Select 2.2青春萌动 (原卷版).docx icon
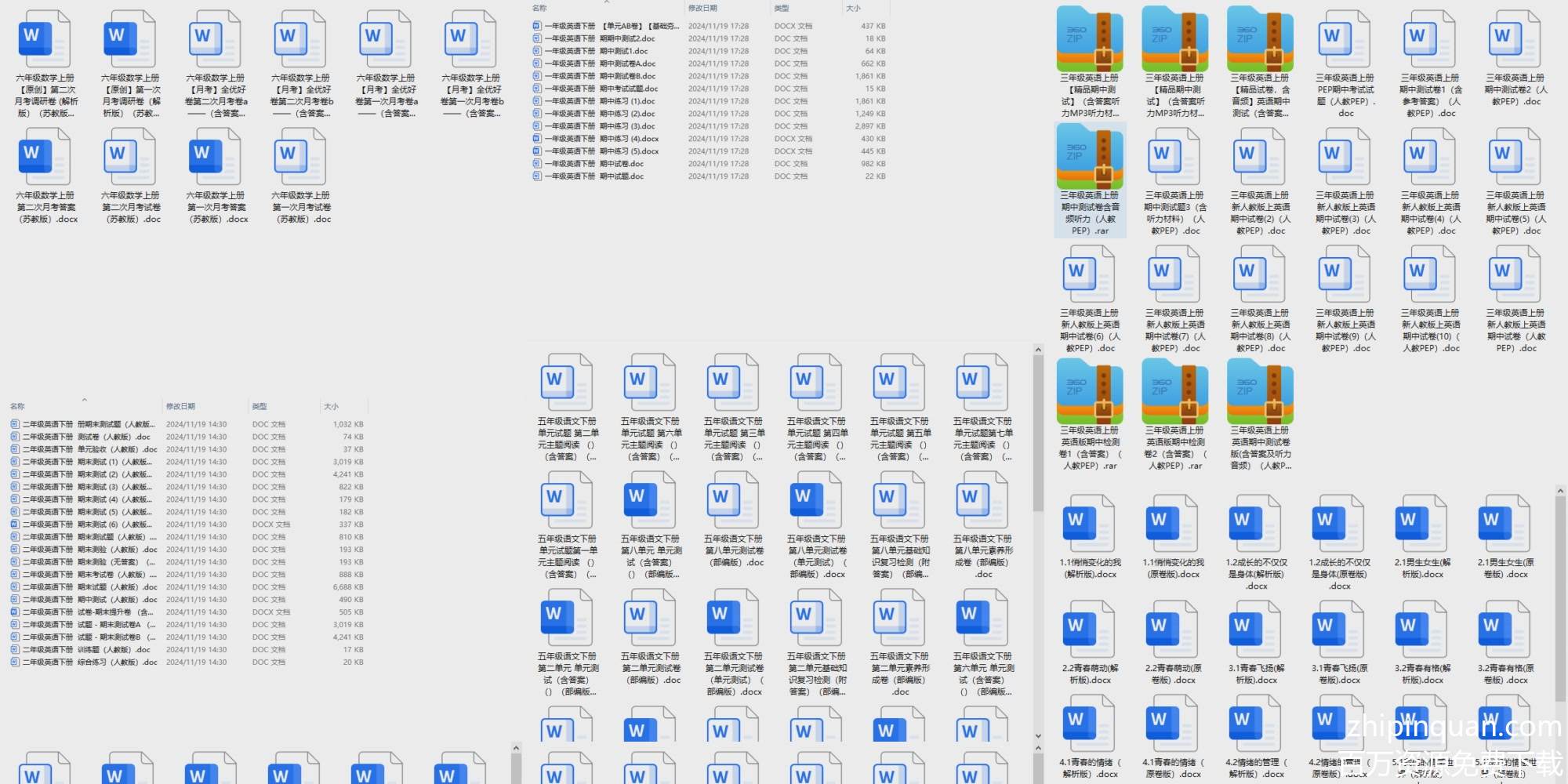Screen dimensions: 1568x784 tap(1173, 630)
